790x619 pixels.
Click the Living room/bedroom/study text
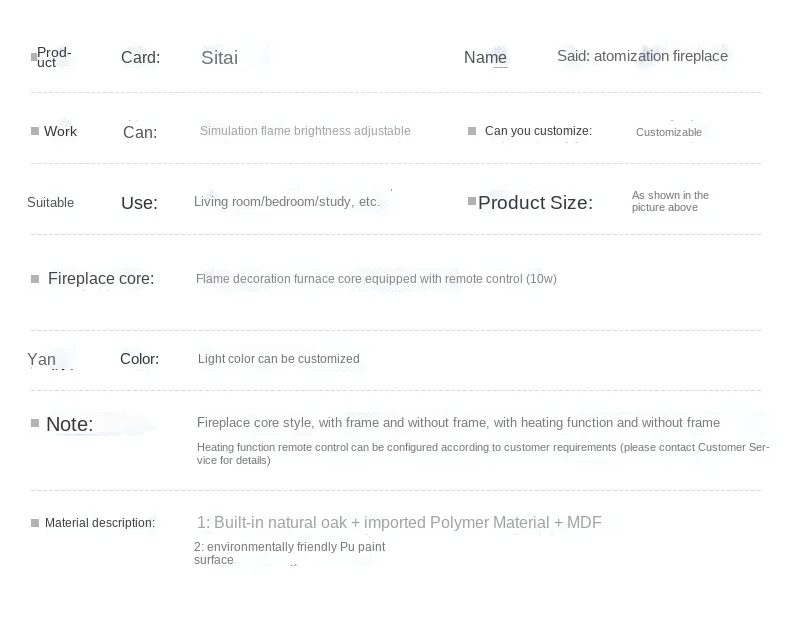287,202
